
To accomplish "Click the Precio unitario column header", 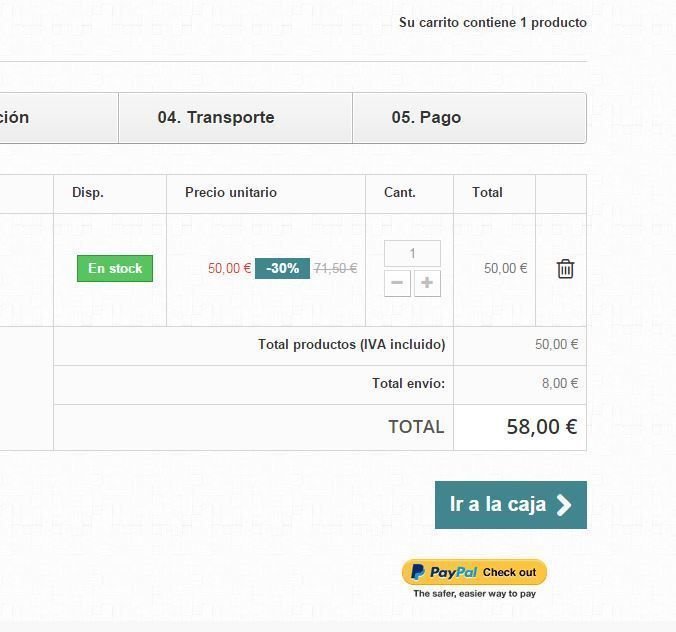I will [231, 193].
